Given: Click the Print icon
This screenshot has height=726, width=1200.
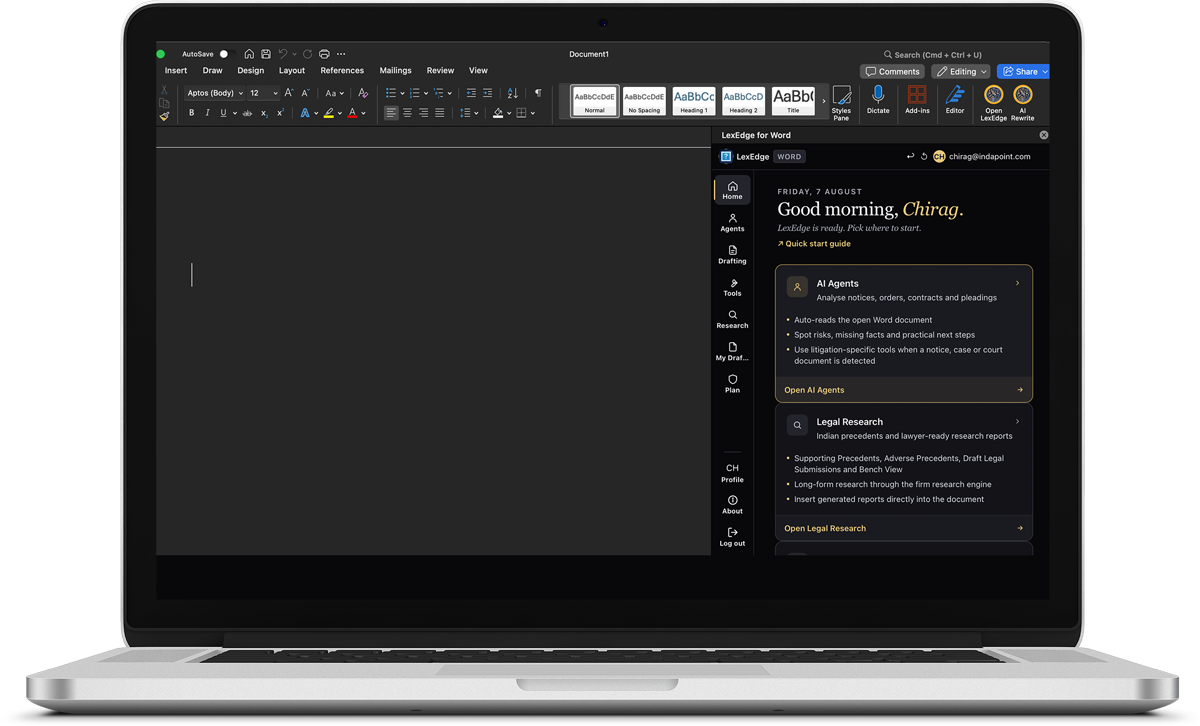Looking at the screenshot, I should point(324,54).
